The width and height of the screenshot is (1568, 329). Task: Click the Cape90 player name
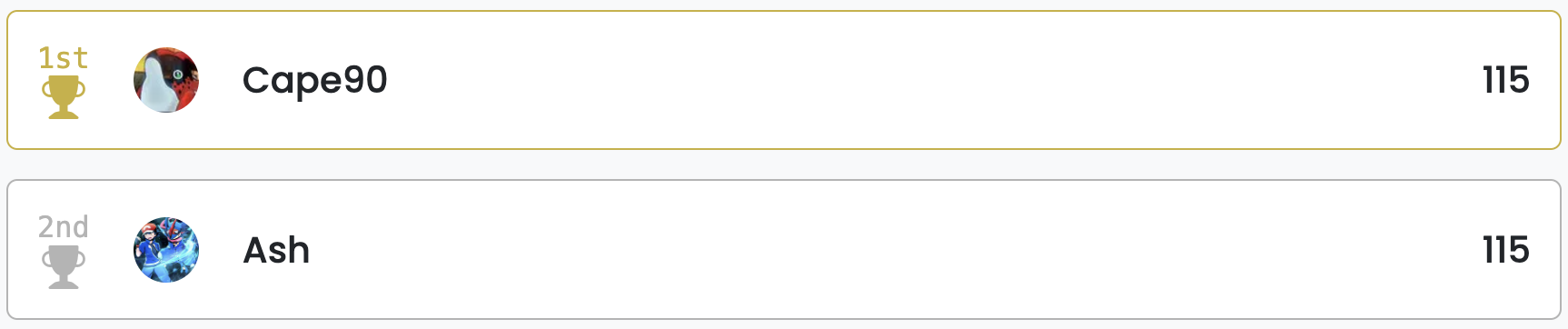pos(315,81)
